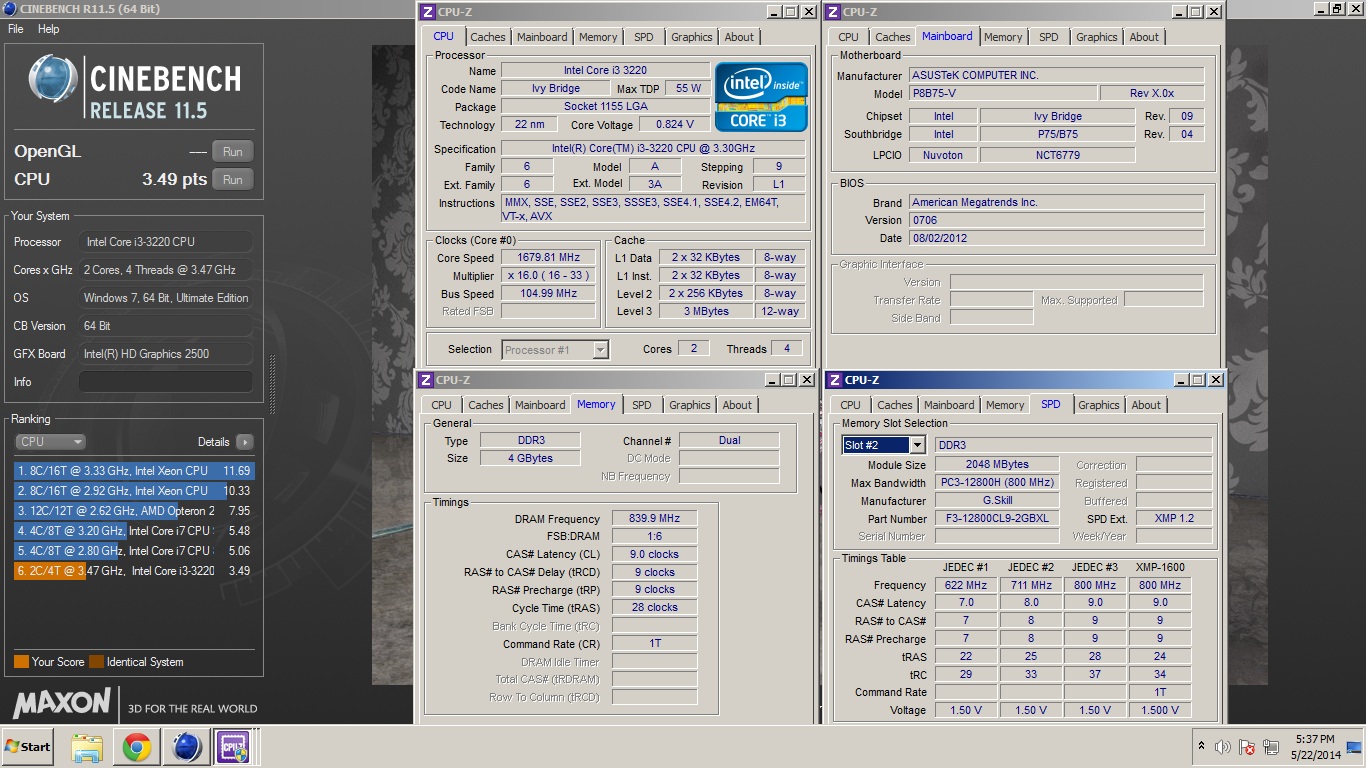
Task: Run the OpenGL benchmark
Action: click(232, 152)
